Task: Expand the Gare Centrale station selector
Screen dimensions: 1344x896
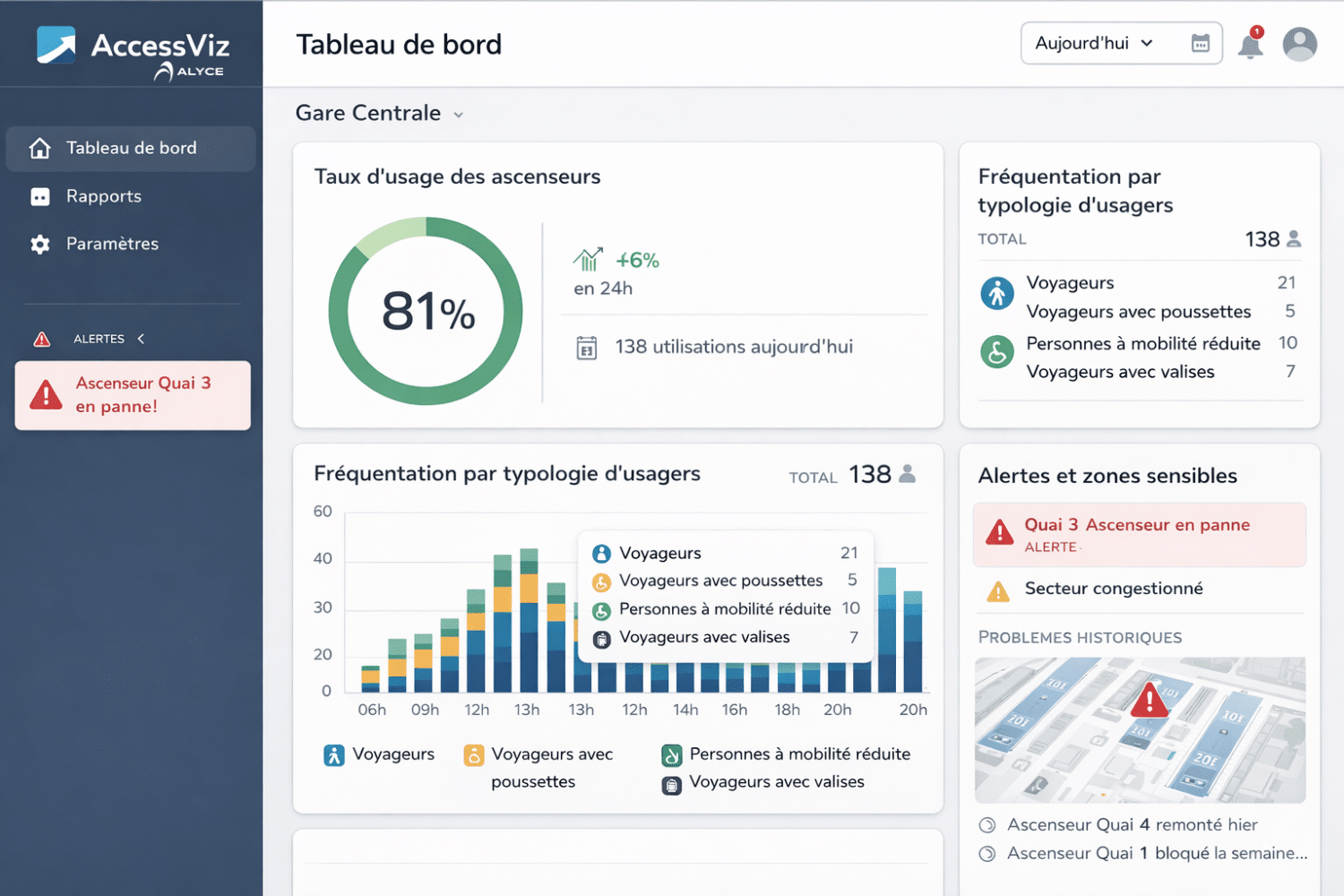Action: 380,114
